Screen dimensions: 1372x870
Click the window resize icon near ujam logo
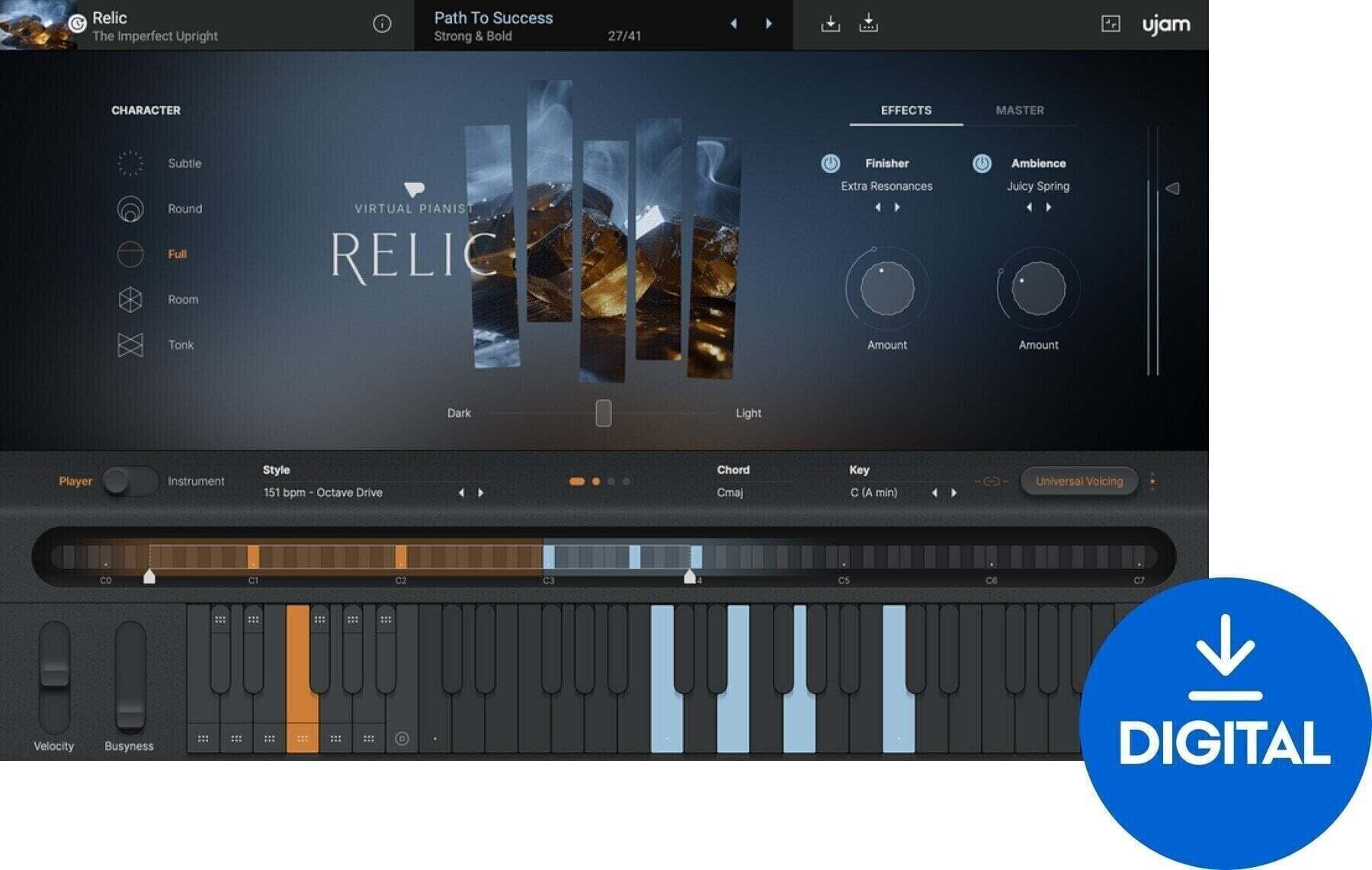point(1111,24)
